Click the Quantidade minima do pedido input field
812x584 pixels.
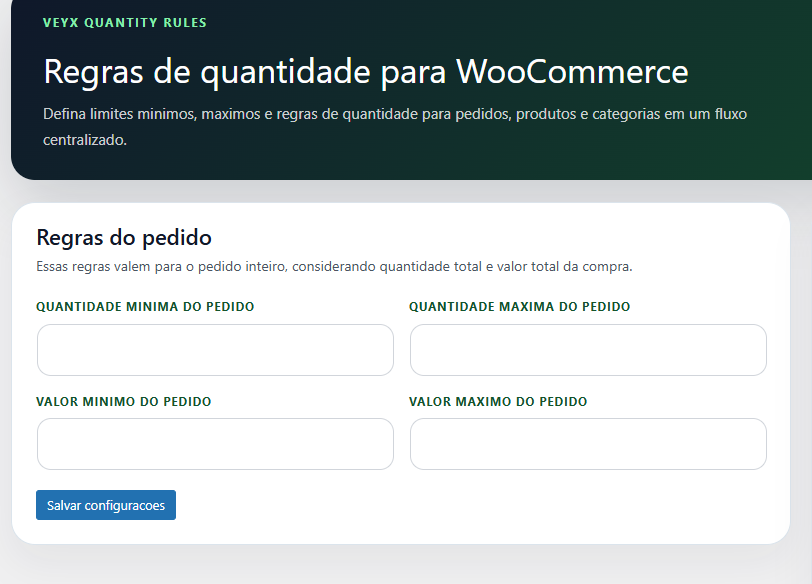(215, 350)
